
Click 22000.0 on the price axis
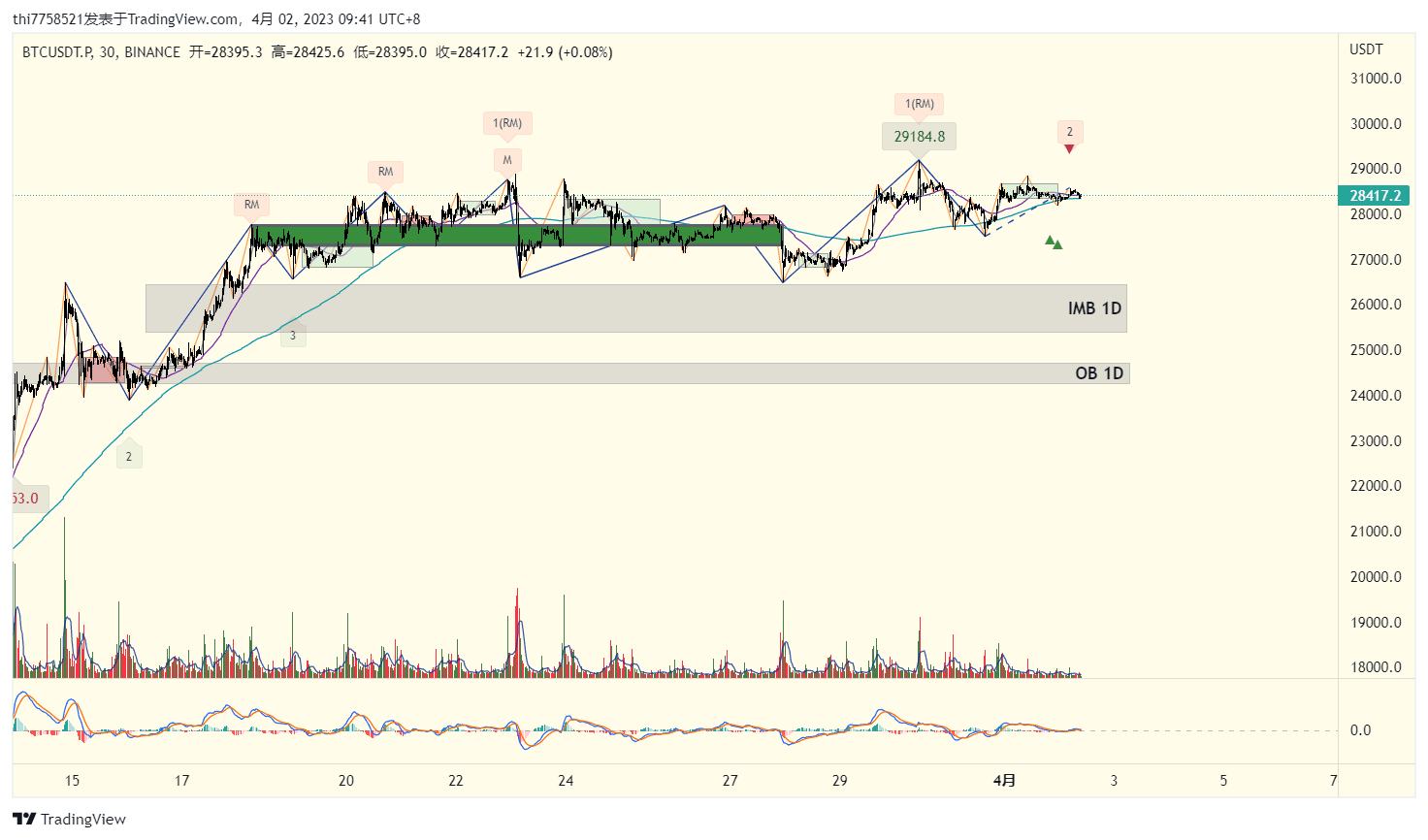coord(1376,486)
